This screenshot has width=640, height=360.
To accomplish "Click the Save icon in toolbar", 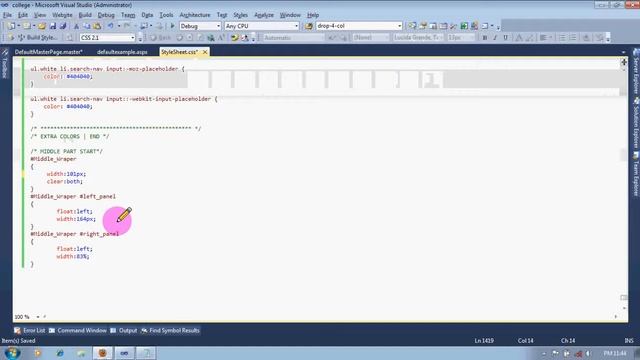I will [53, 26].
